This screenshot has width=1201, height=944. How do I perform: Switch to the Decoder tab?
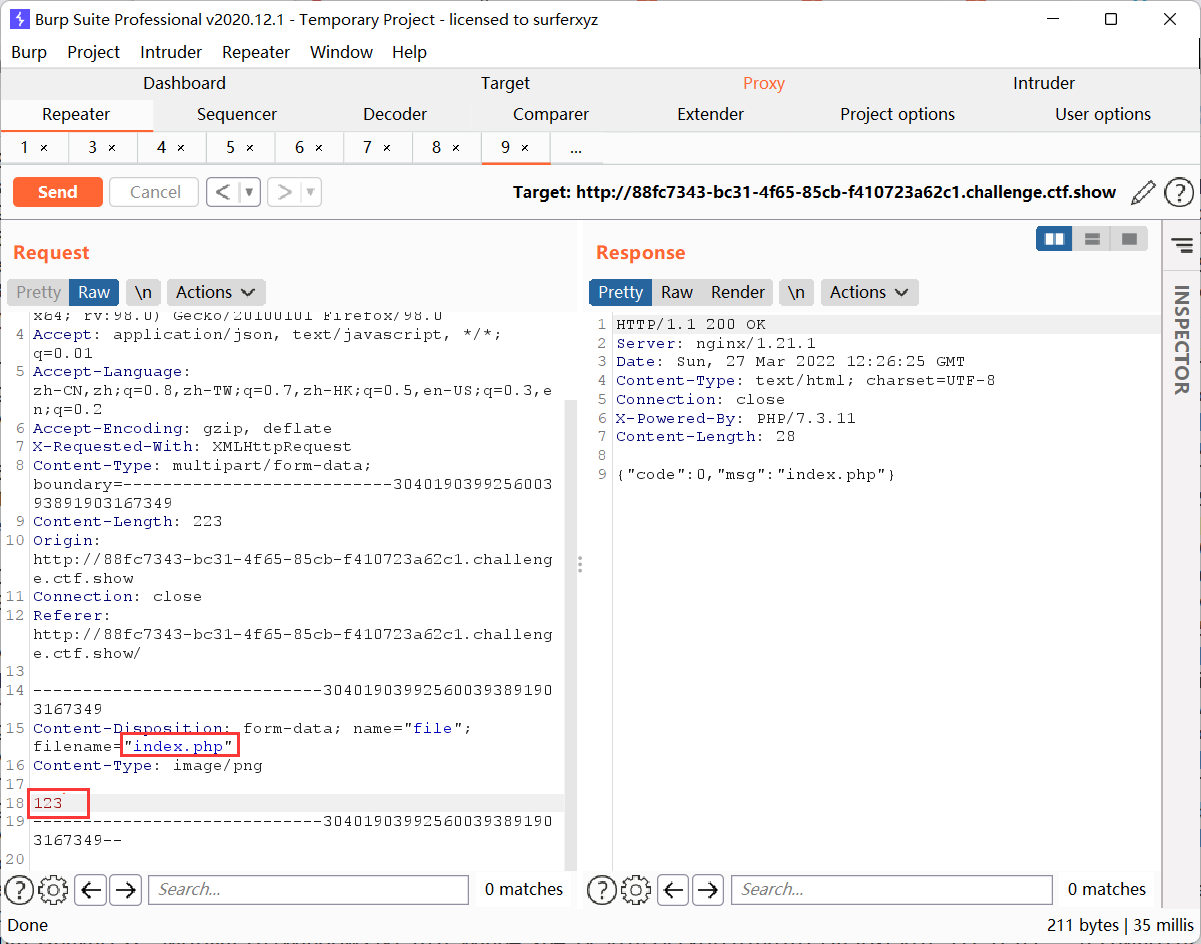pos(395,114)
